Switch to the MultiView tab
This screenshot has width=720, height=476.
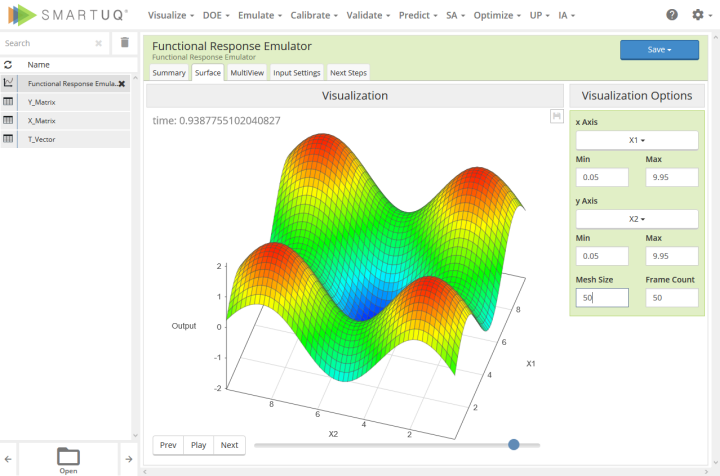[246, 73]
